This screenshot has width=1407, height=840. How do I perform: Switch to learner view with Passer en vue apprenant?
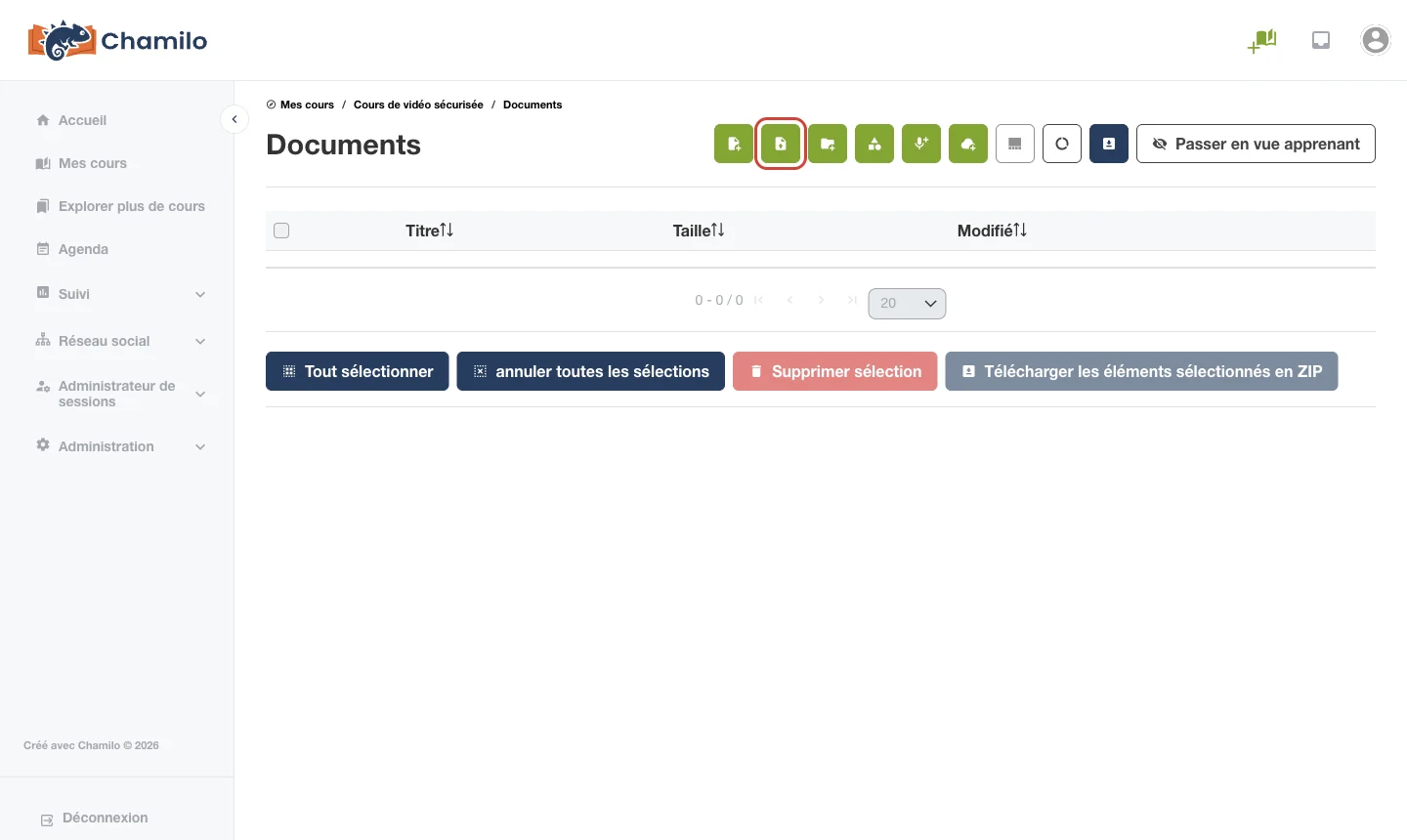tap(1256, 144)
